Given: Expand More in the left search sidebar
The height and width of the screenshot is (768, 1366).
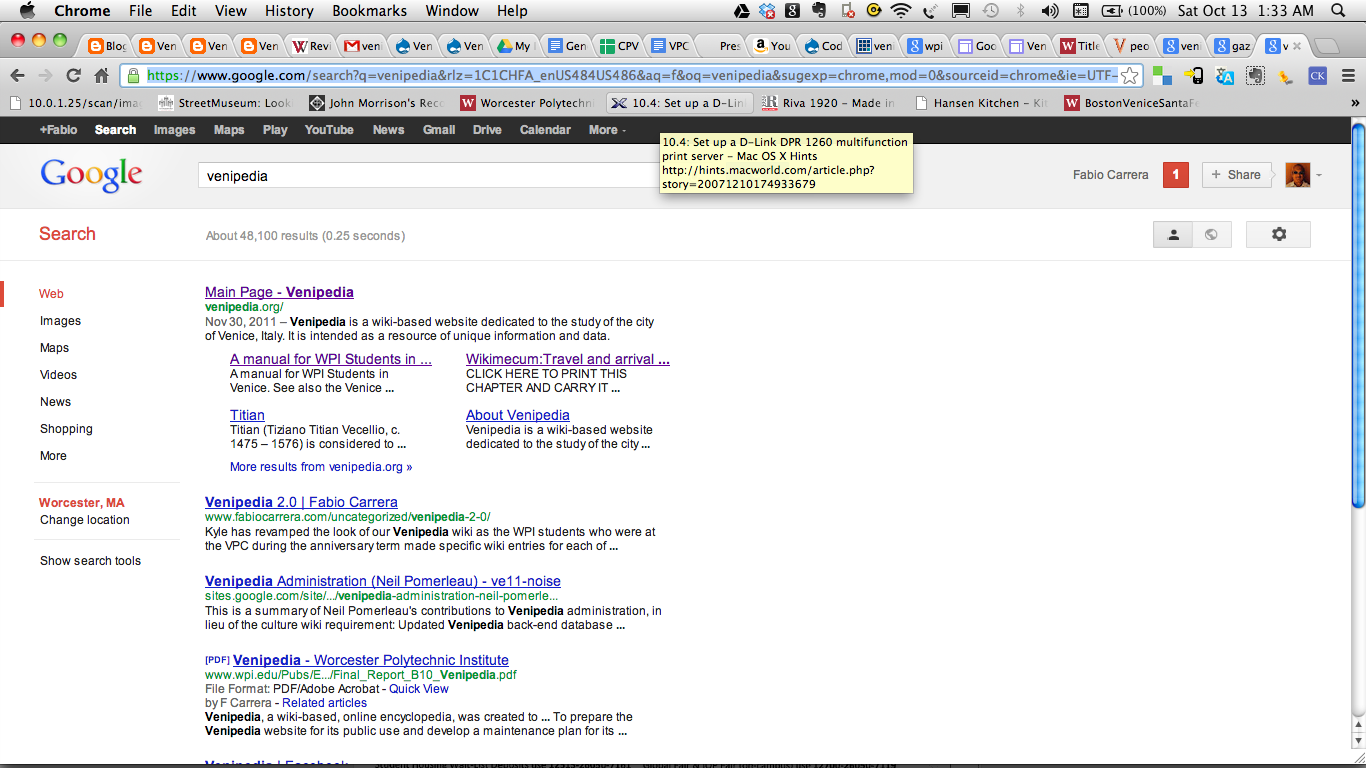Looking at the screenshot, I should [x=53, y=456].
